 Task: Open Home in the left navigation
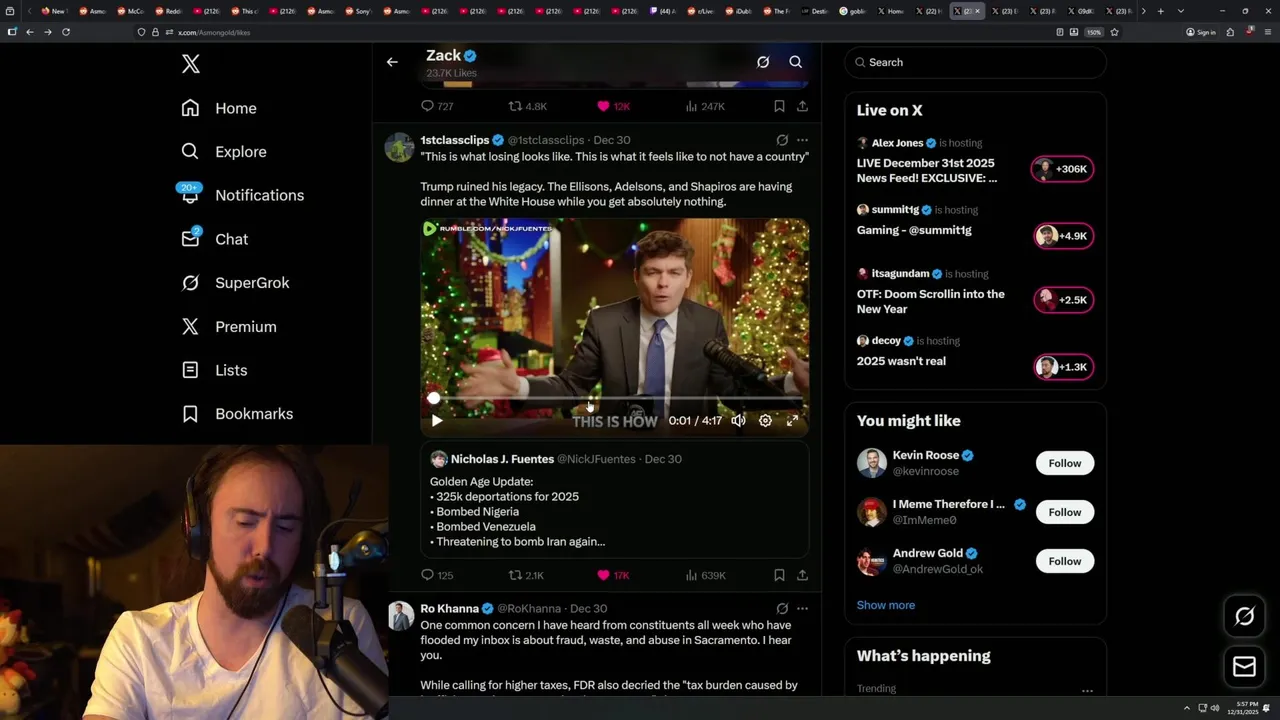[219, 108]
